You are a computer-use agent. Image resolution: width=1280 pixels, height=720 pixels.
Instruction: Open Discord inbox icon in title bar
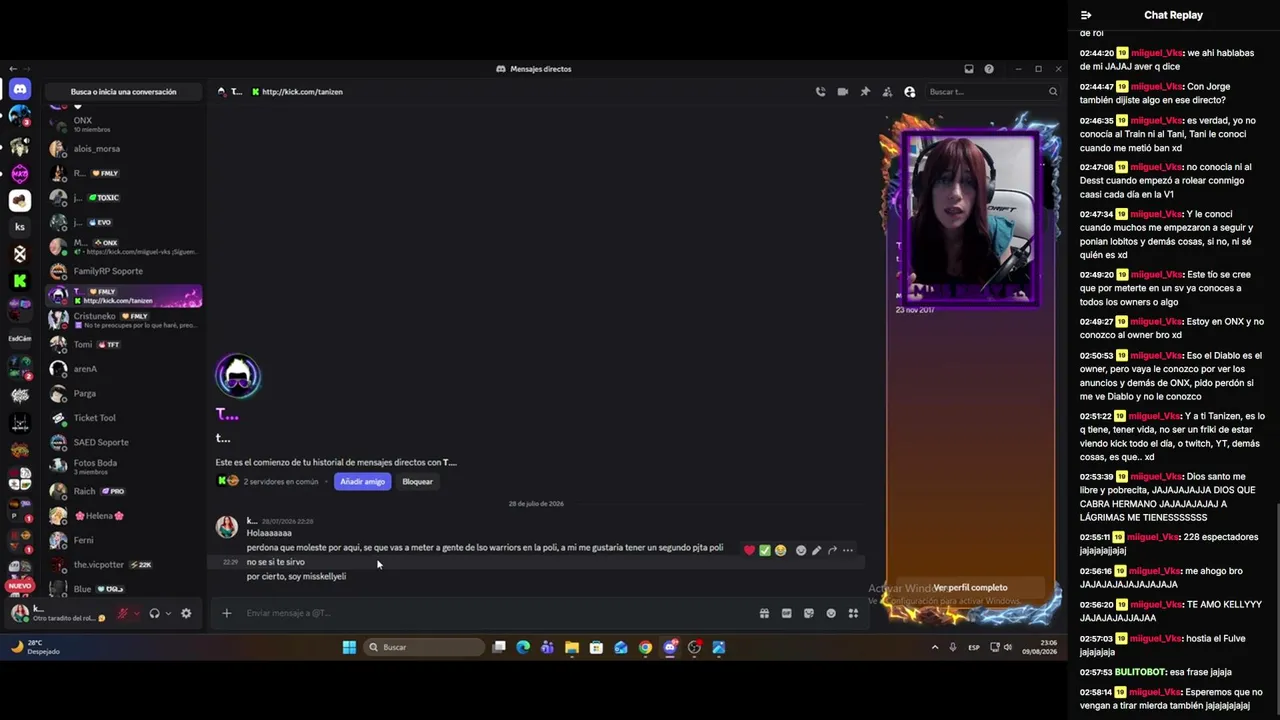click(969, 69)
